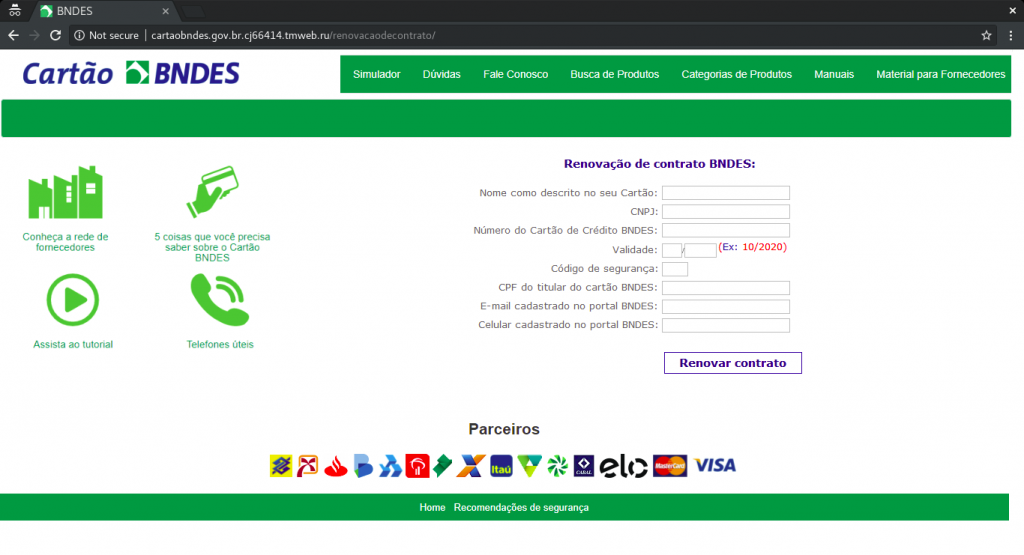The image size is (1024, 555).
Task: Focus the Validade year field
Action: 700,250
